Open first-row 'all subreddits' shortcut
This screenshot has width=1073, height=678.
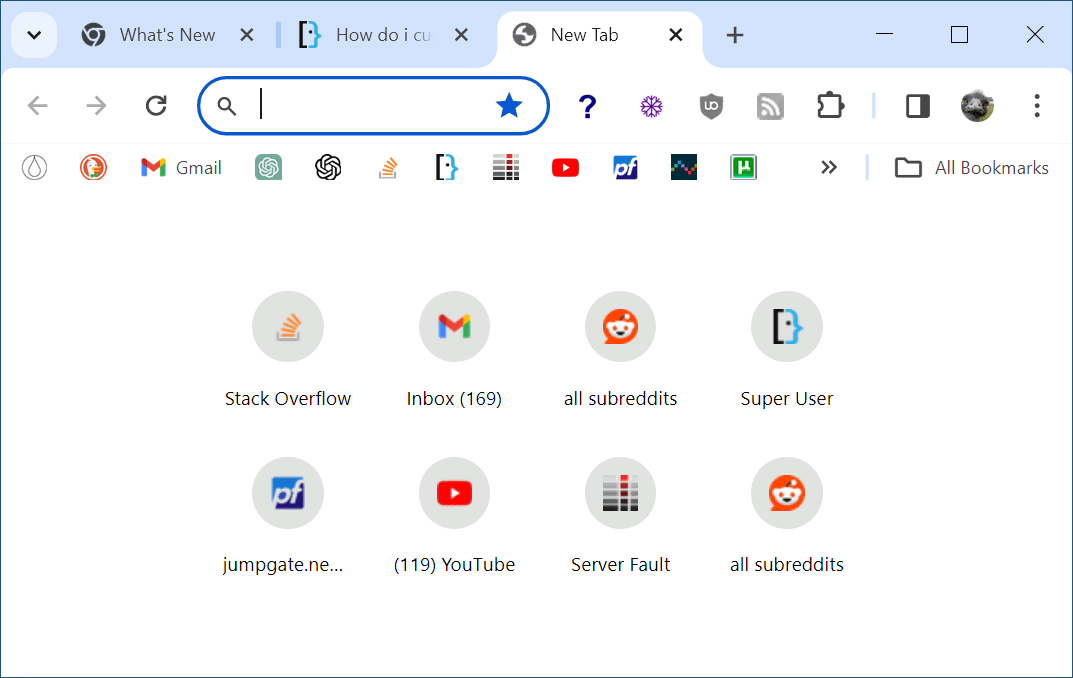point(621,350)
